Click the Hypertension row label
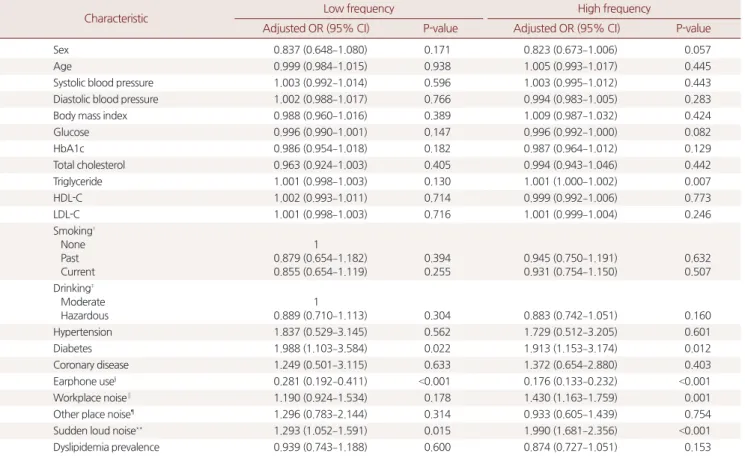 click(82, 332)
